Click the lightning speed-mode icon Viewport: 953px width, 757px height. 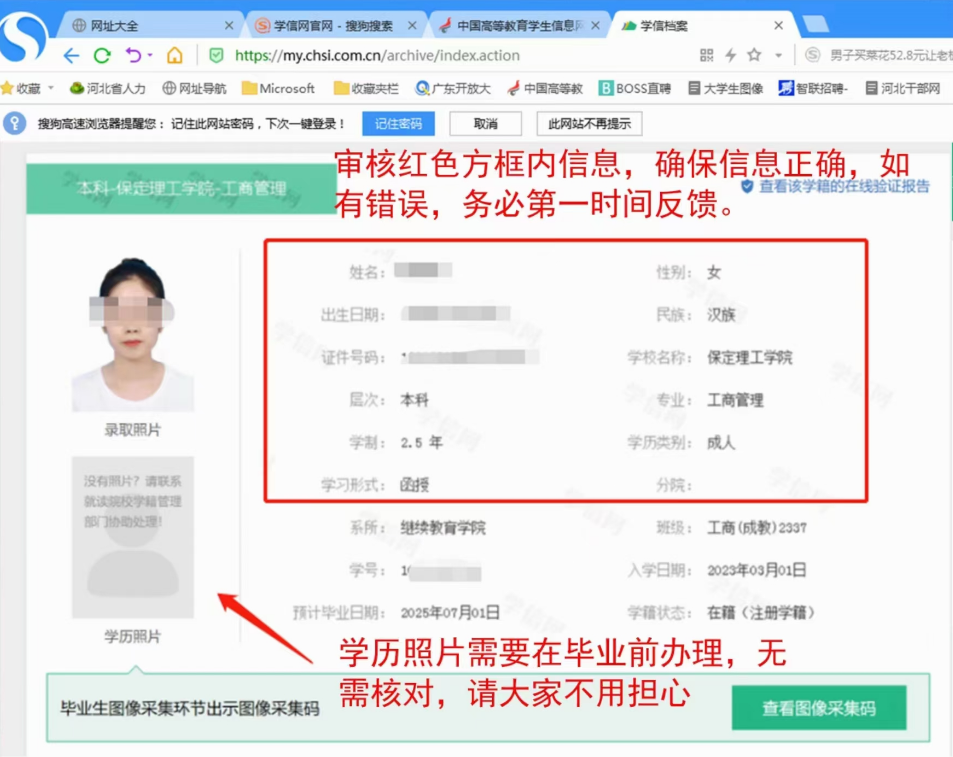[x=730, y=55]
